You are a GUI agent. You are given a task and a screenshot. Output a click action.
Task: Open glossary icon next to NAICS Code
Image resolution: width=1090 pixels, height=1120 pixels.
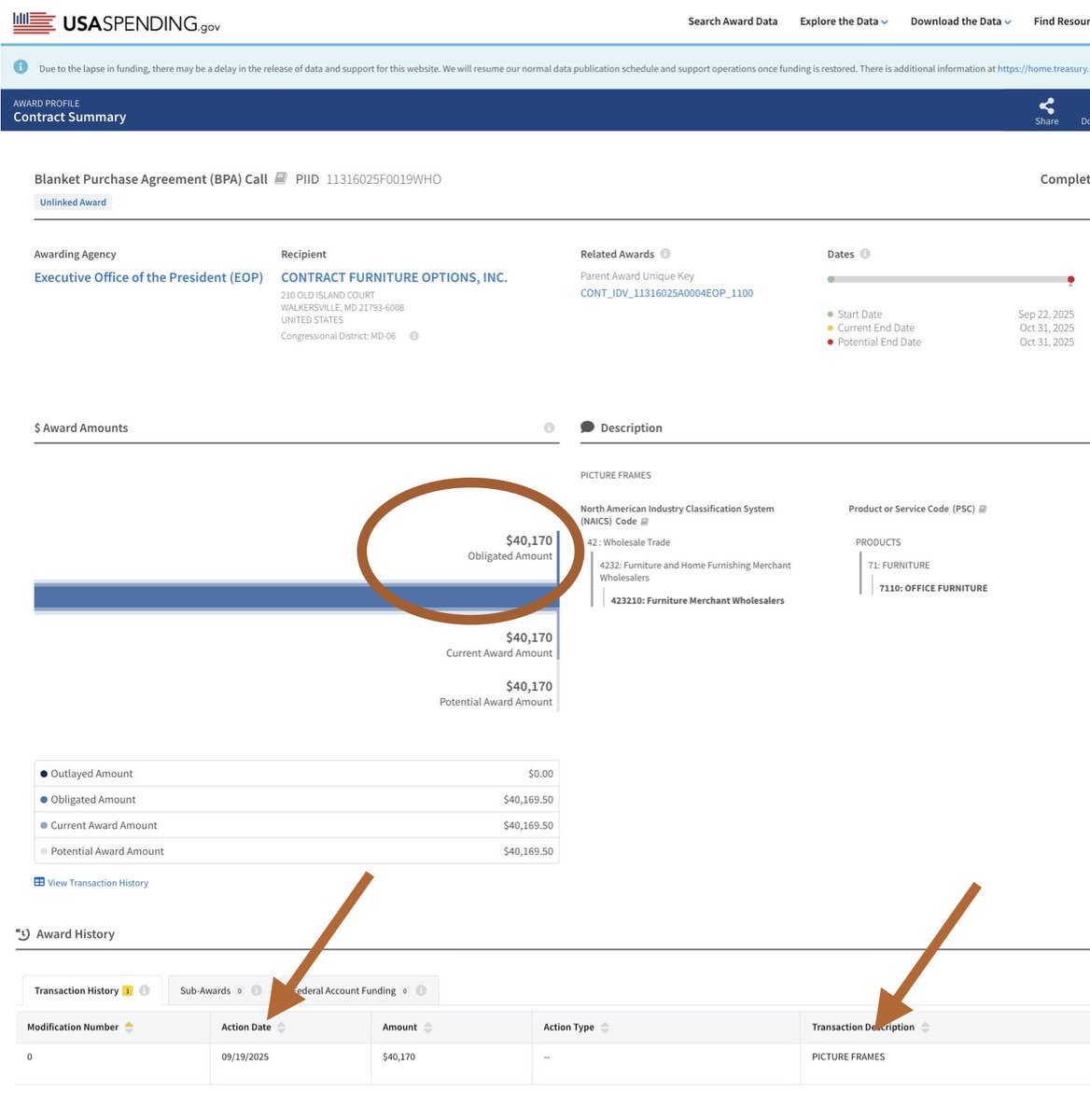coord(644,522)
